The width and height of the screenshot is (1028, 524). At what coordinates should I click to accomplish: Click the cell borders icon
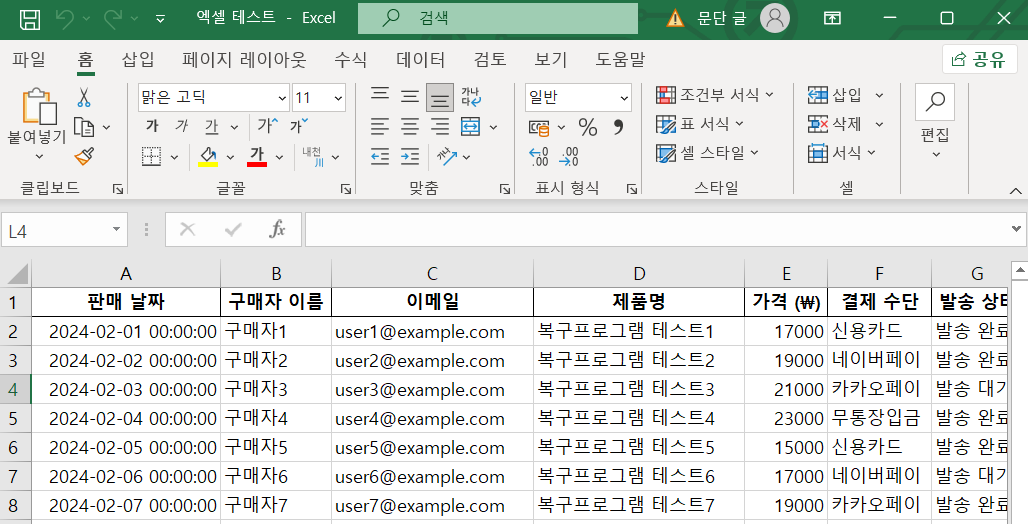tap(151, 157)
